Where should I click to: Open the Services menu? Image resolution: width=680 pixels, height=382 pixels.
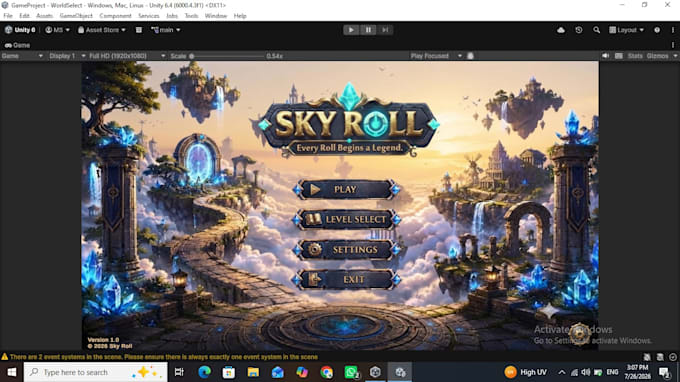149,16
